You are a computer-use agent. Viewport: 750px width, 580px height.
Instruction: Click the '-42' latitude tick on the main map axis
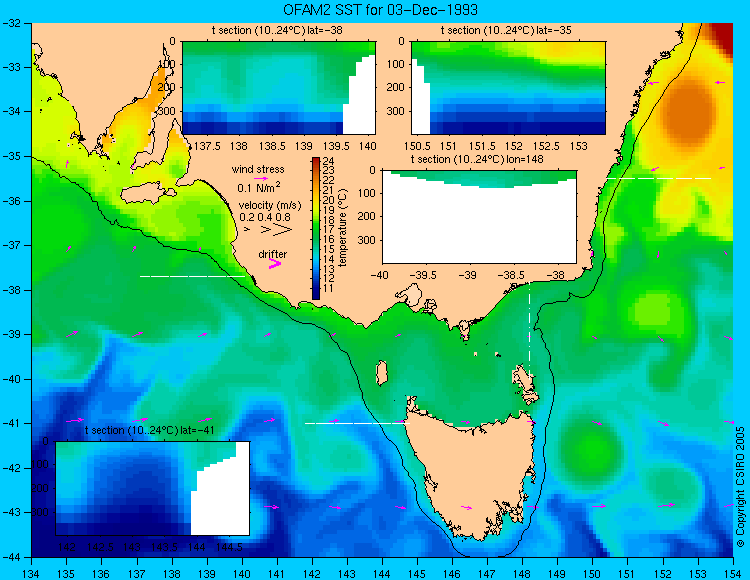(11, 468)
